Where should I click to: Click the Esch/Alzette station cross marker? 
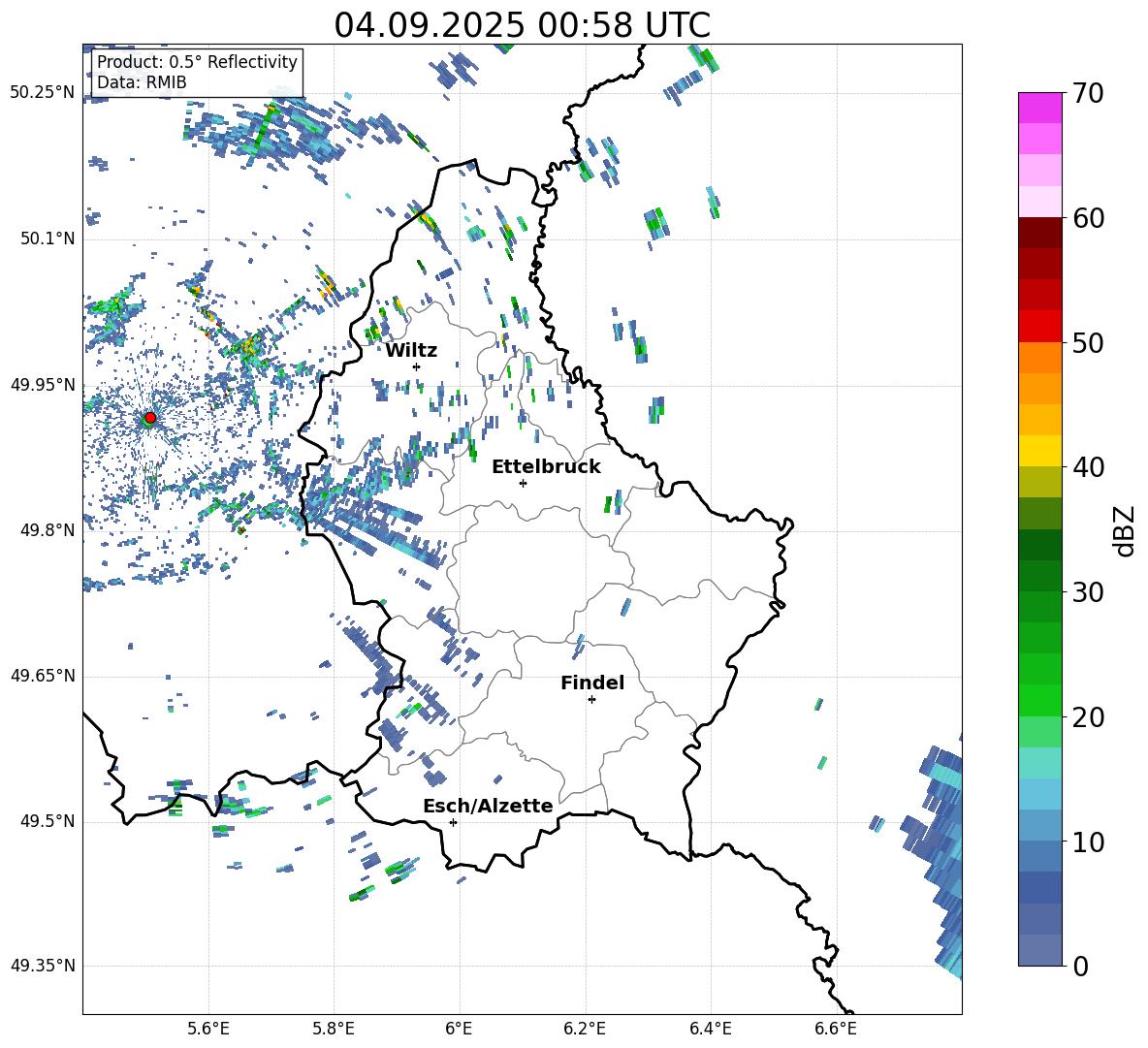click(x=453, y=822)
